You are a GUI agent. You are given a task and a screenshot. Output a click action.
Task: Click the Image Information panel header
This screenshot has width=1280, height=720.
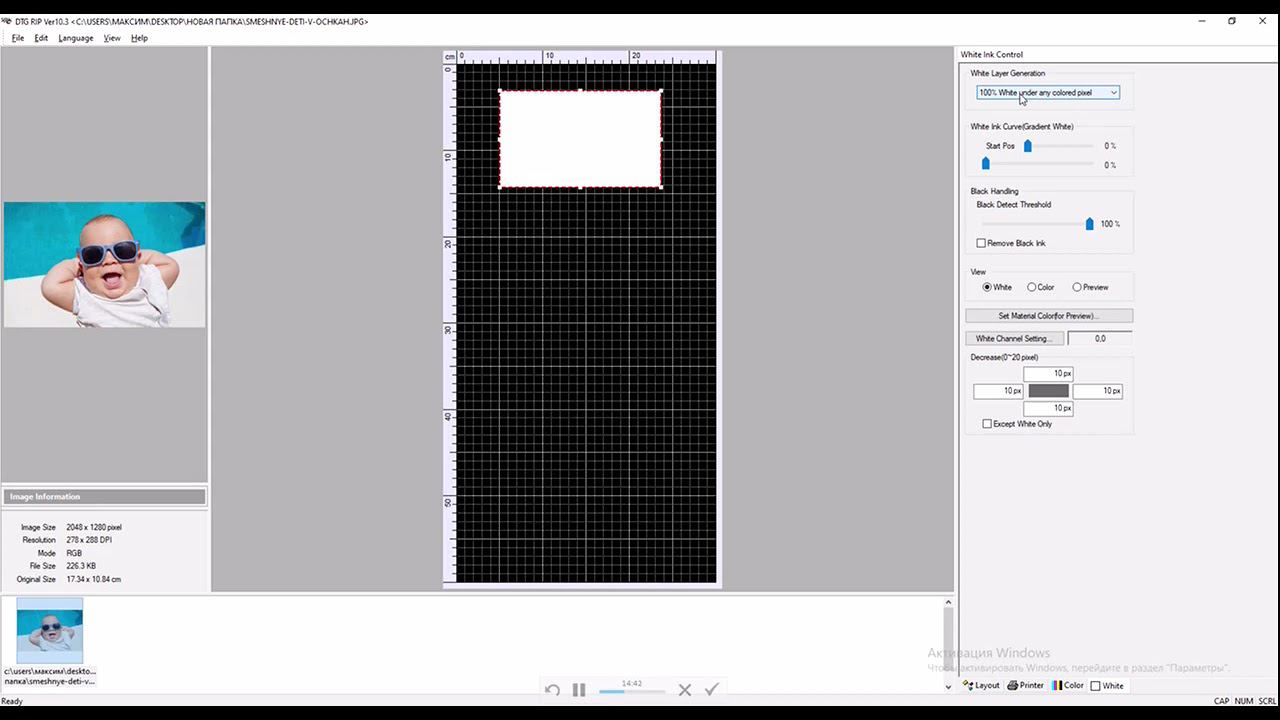[x=104, y=497]
